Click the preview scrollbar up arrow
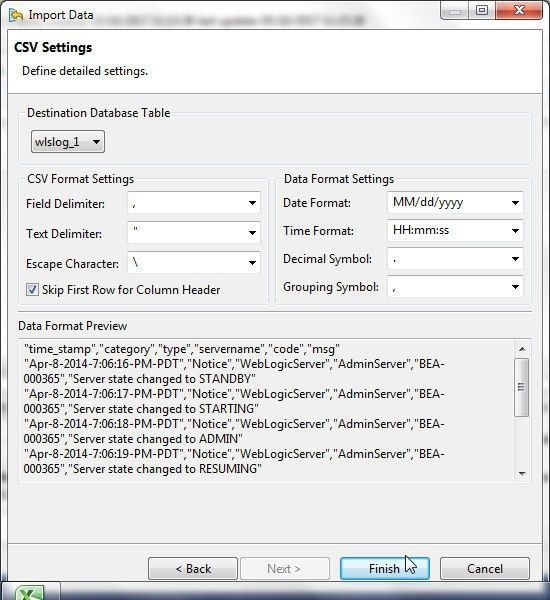The image size is (550, 600). (522, 349)
